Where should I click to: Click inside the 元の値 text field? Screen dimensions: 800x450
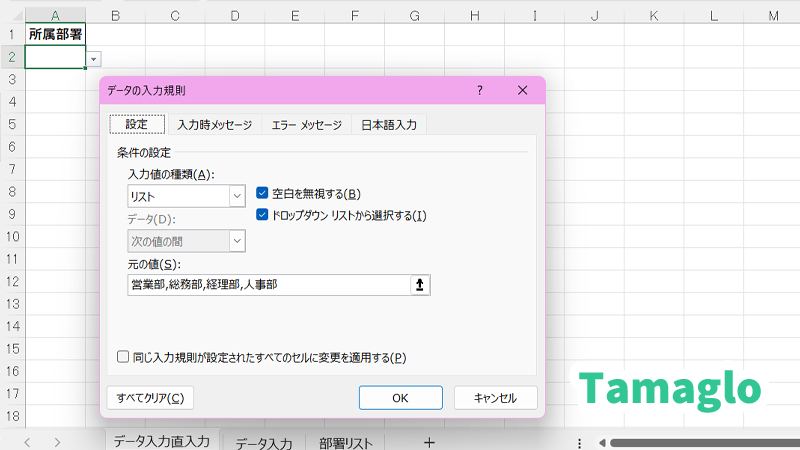[268, 285]
